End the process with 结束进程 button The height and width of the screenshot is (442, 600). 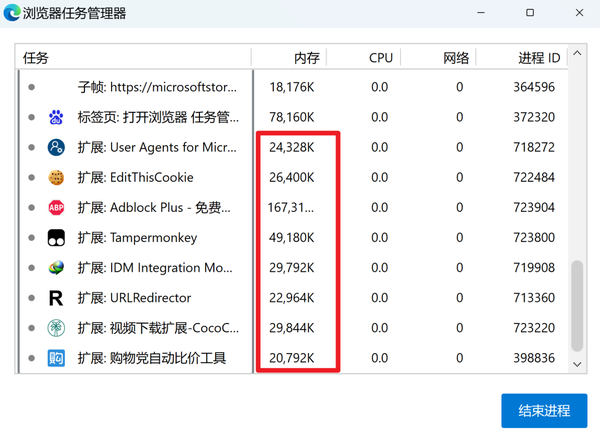pyautogui.click(x=544, y=411)
